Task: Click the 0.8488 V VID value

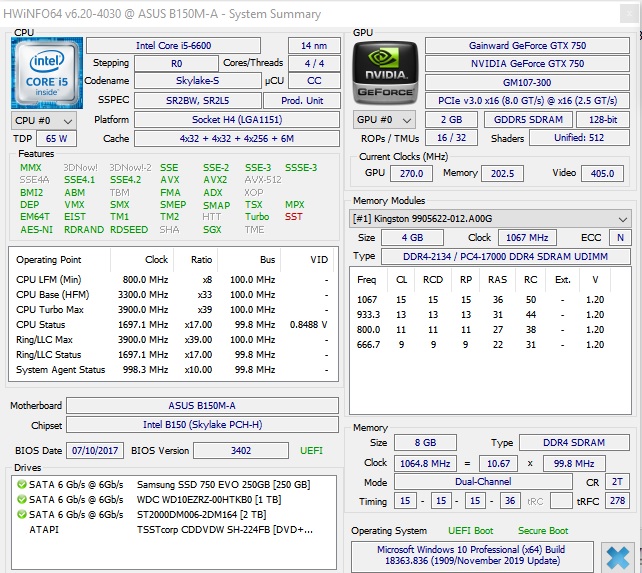Action: pos(309,325)
